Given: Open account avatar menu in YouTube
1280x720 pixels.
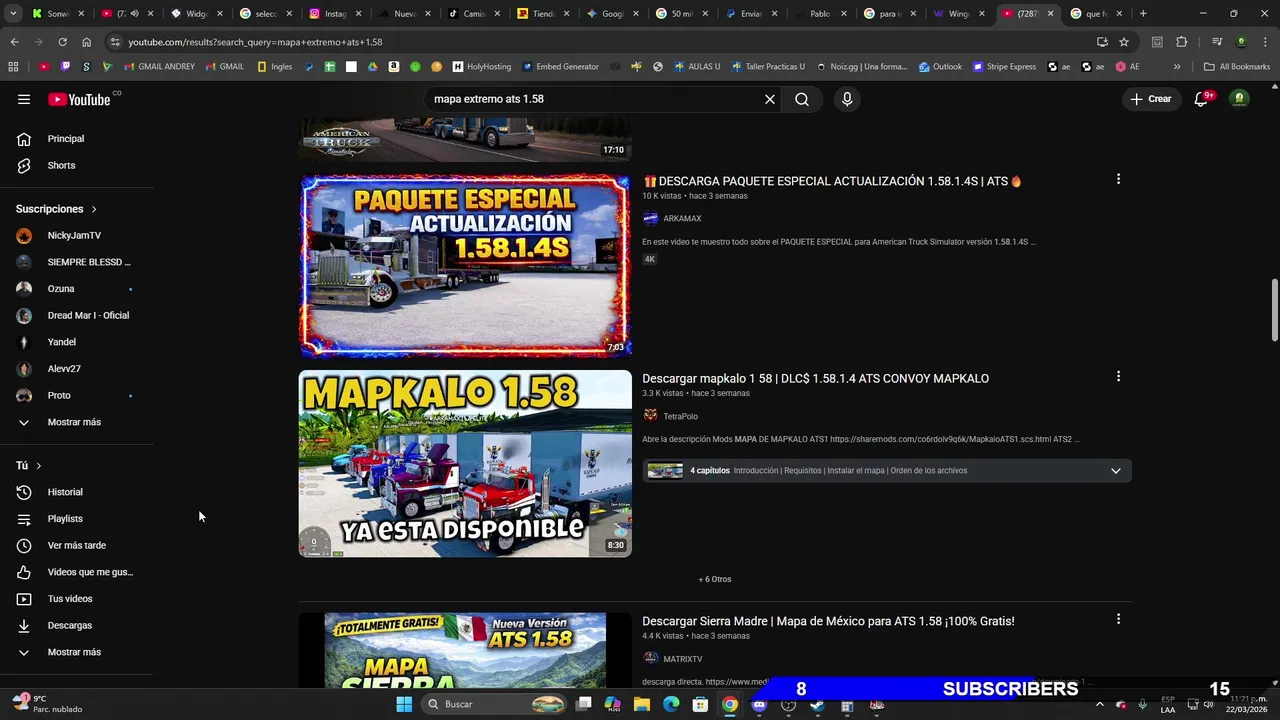Looking at the screenshot, I should [x=1240, y=99].
